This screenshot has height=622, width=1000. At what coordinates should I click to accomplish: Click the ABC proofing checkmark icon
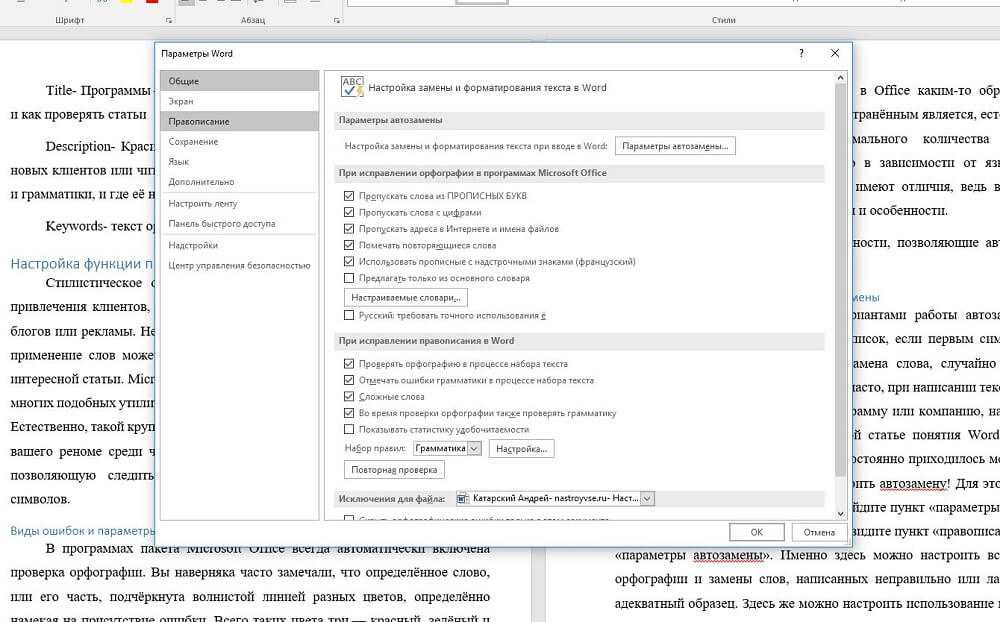352,87
